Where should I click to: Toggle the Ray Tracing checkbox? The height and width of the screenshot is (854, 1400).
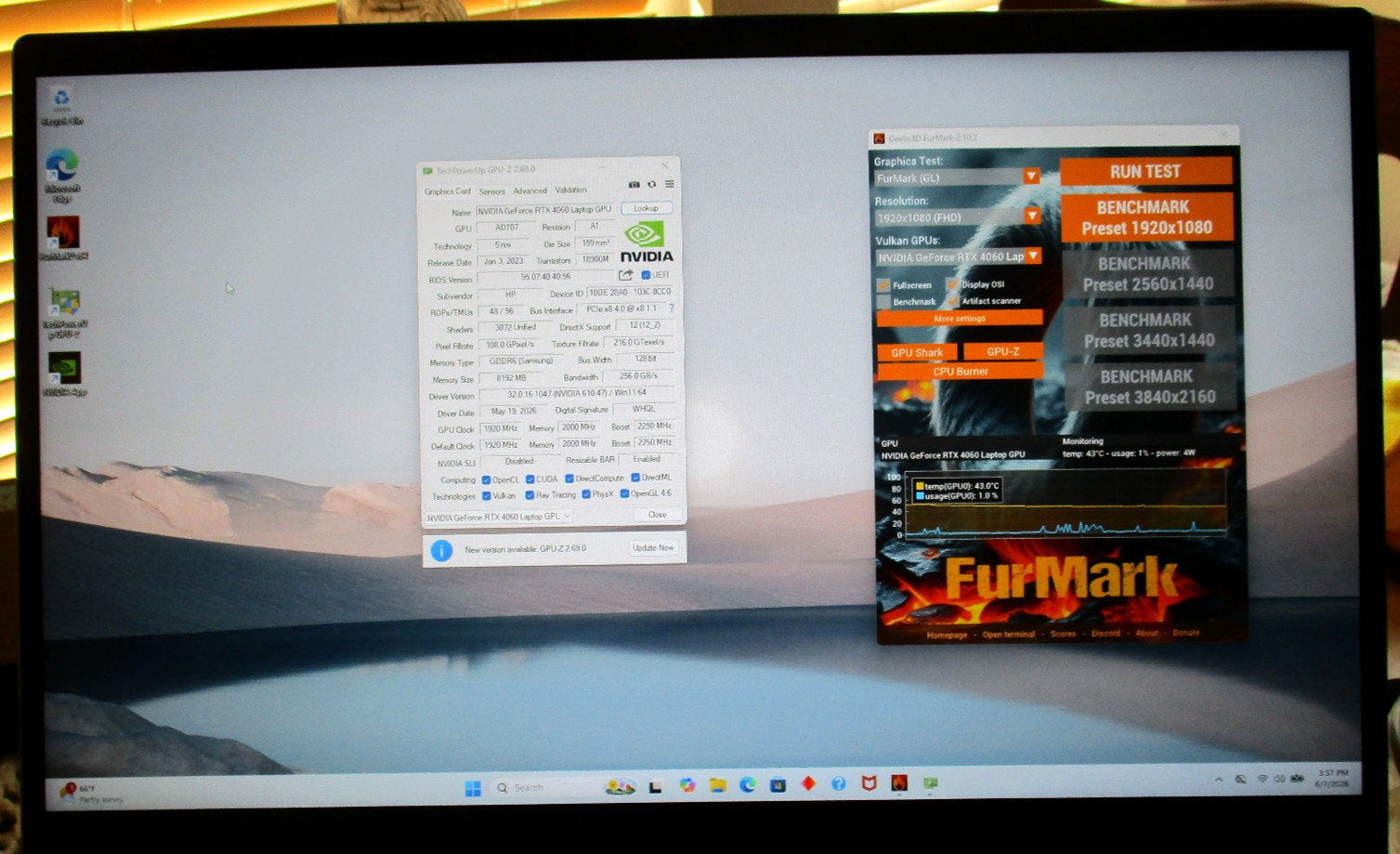[x=530, y=495]
